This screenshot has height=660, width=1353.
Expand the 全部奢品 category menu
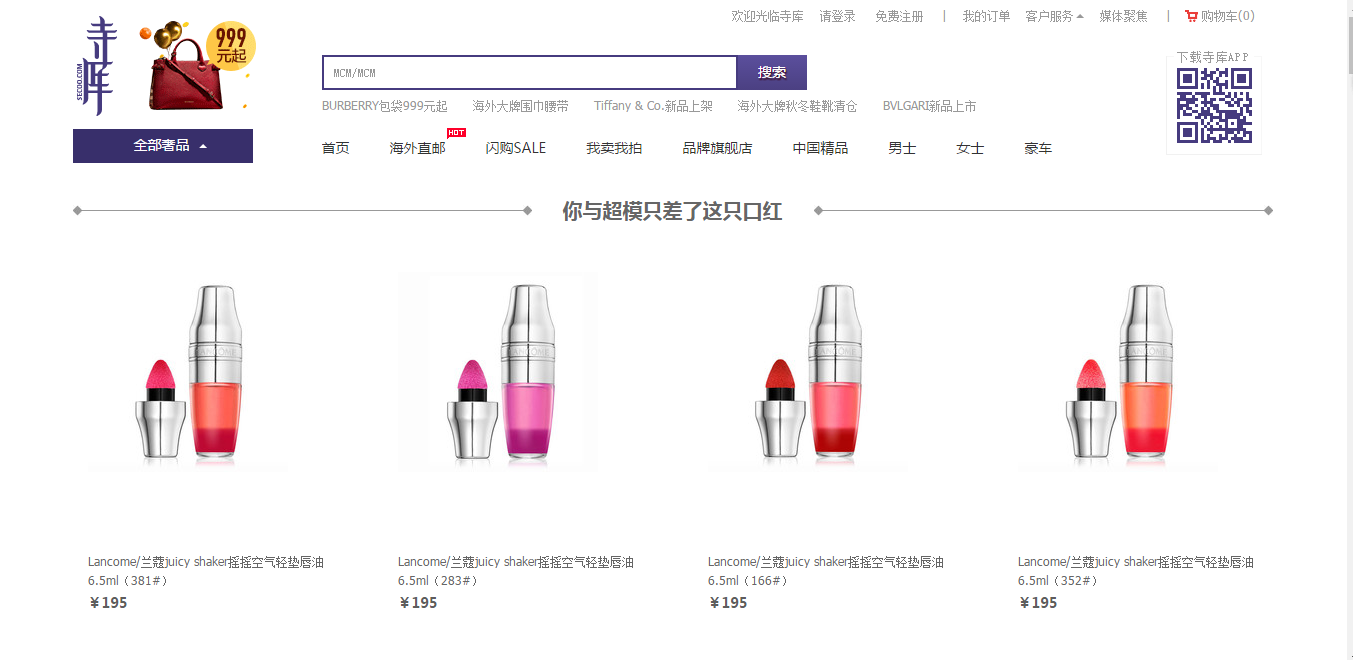click(163, 146)
